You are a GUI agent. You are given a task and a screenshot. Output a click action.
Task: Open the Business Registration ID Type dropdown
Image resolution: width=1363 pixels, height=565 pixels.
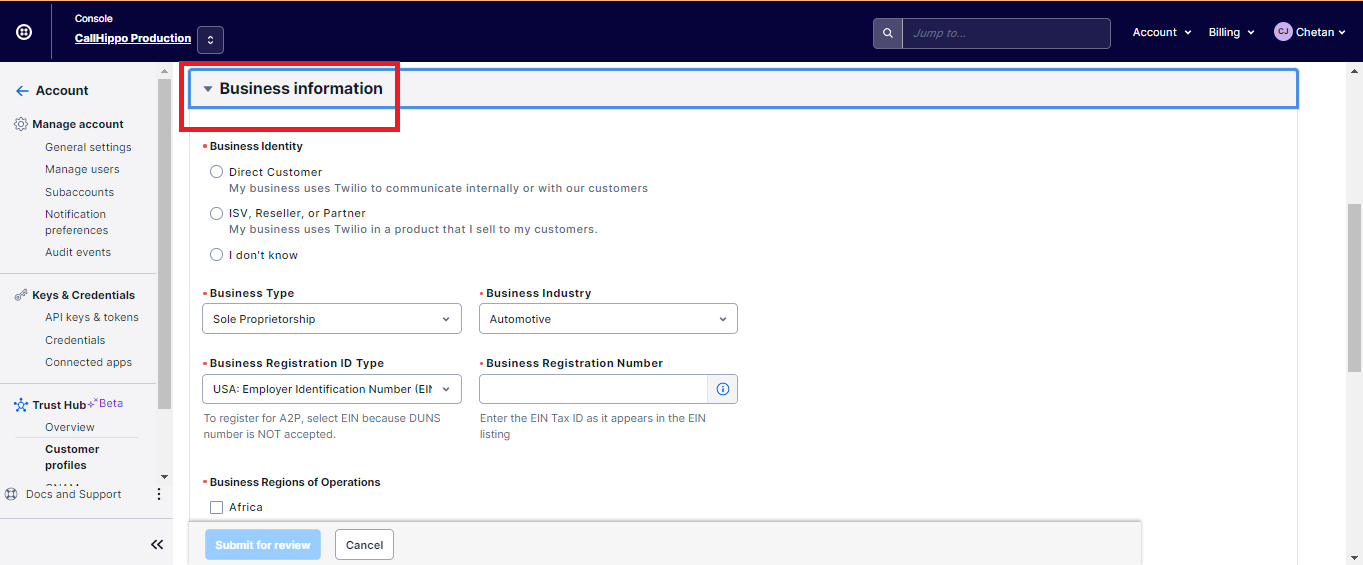pos(332,389)
